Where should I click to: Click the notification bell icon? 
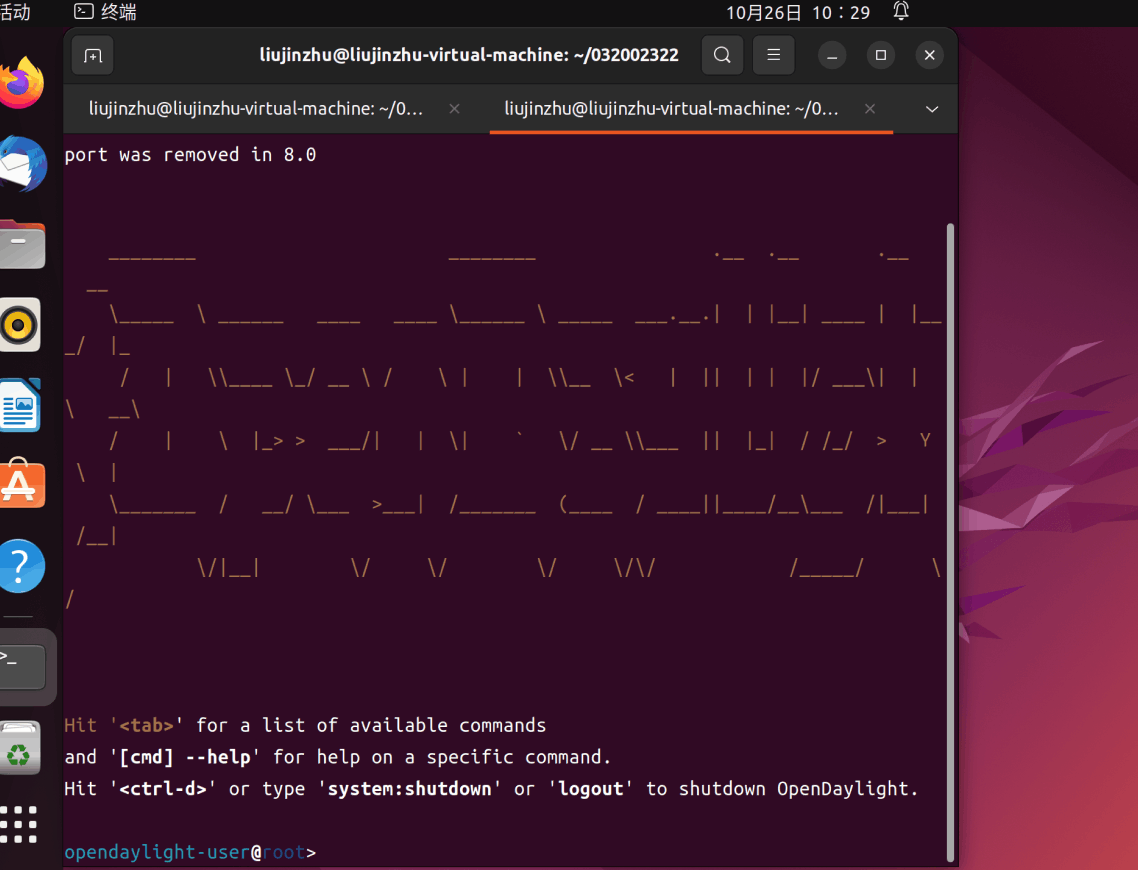tap(901, 11)
